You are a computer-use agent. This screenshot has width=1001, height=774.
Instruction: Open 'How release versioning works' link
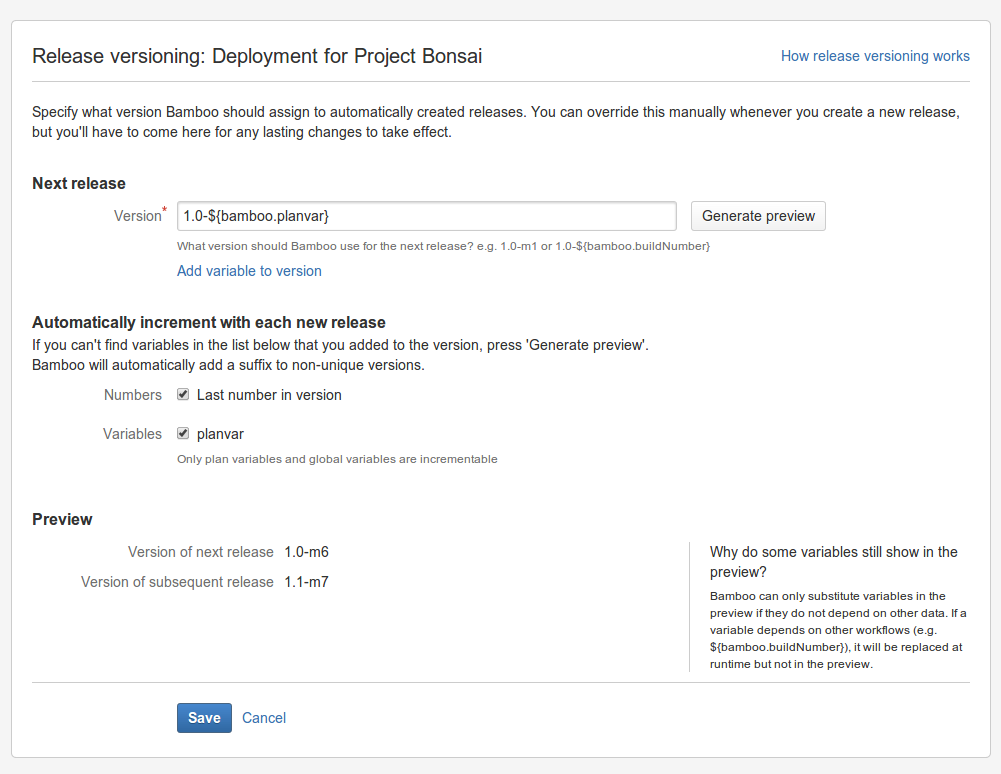point(875,56)
